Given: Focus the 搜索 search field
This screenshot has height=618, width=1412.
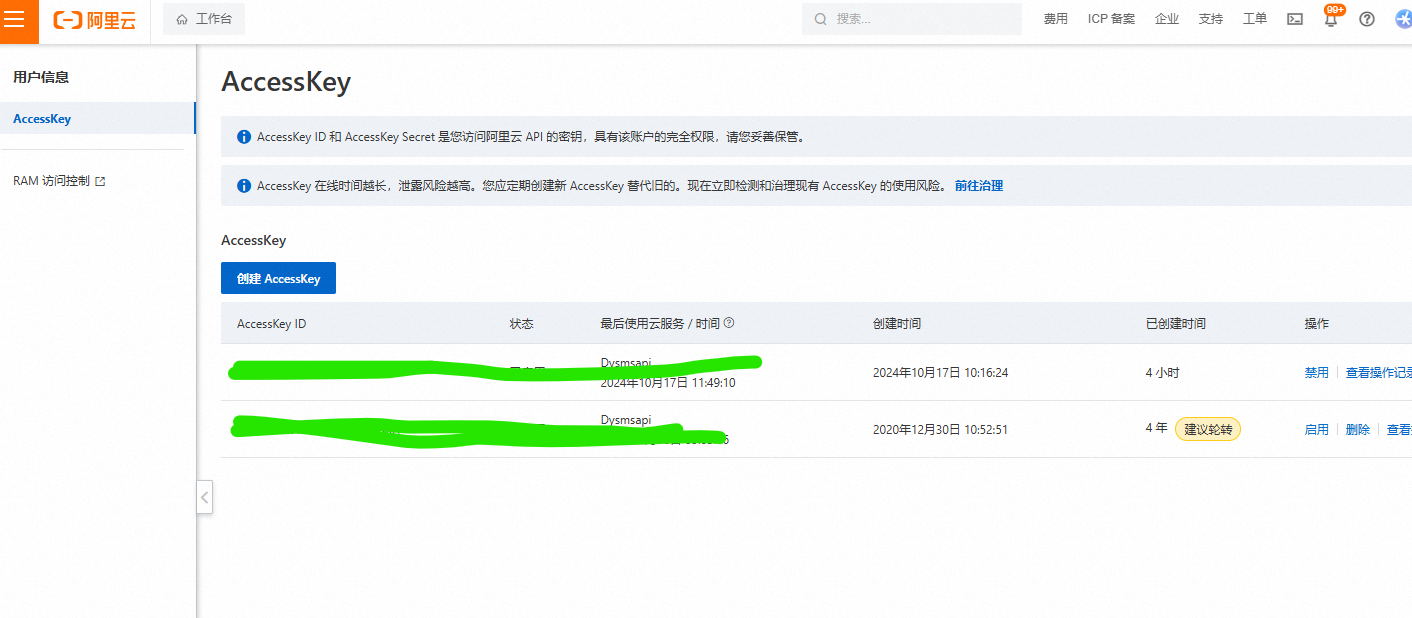Looking at the screenshot, I should (911, 19).
